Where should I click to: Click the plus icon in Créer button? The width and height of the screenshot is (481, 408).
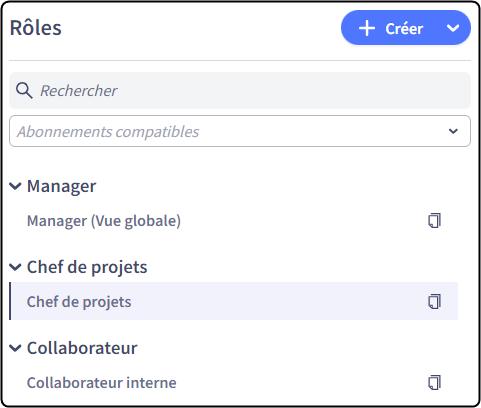pyautogui.click(x=367, y=28)
